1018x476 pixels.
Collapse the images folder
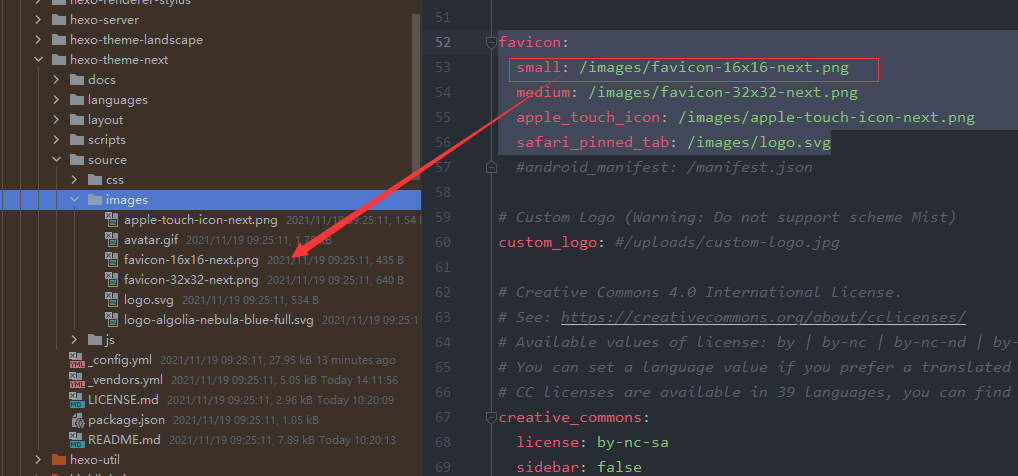click(x=75, y=200)
